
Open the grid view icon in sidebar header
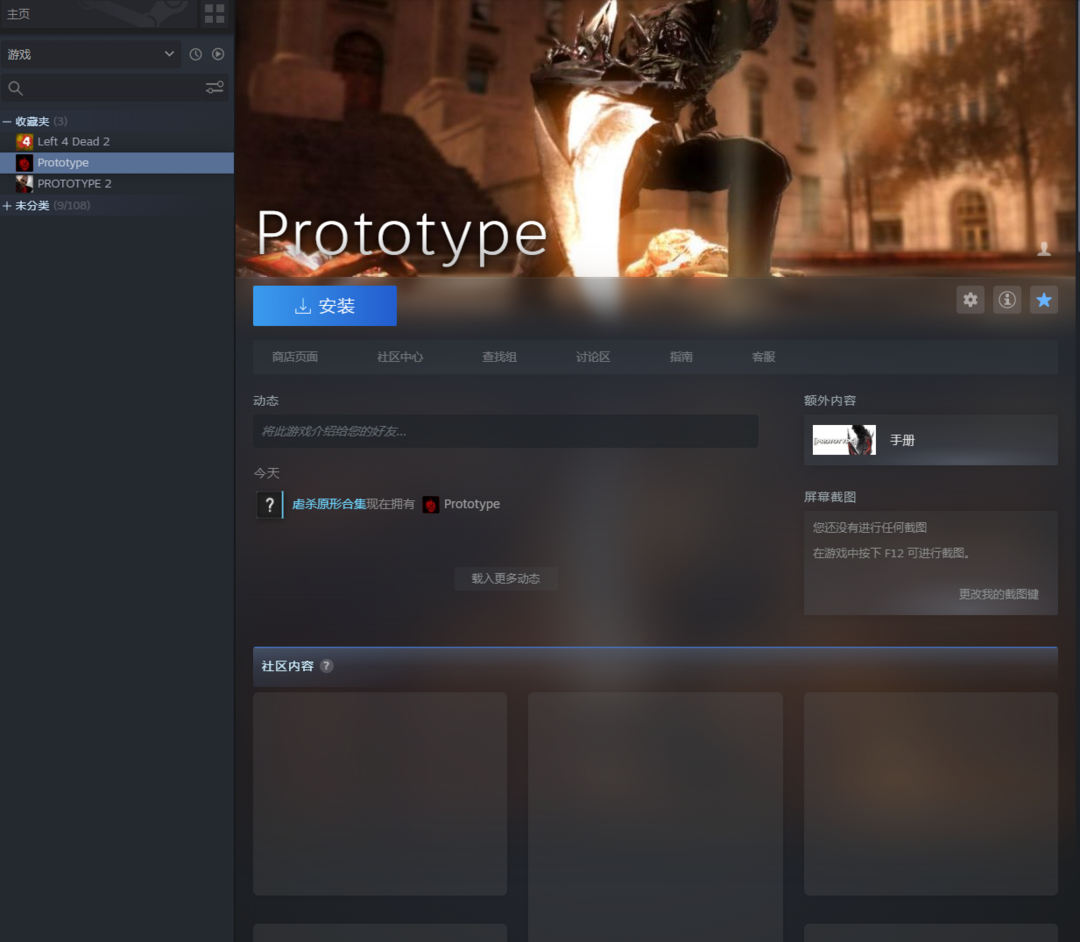(x=214, y=13)
